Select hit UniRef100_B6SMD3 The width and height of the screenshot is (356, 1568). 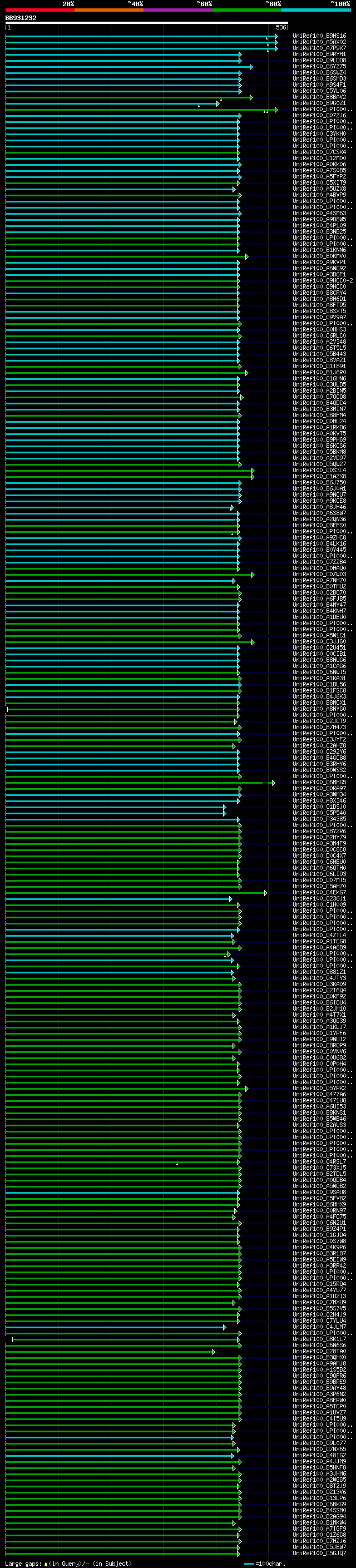pyautogui.click(x=319, y=78)
